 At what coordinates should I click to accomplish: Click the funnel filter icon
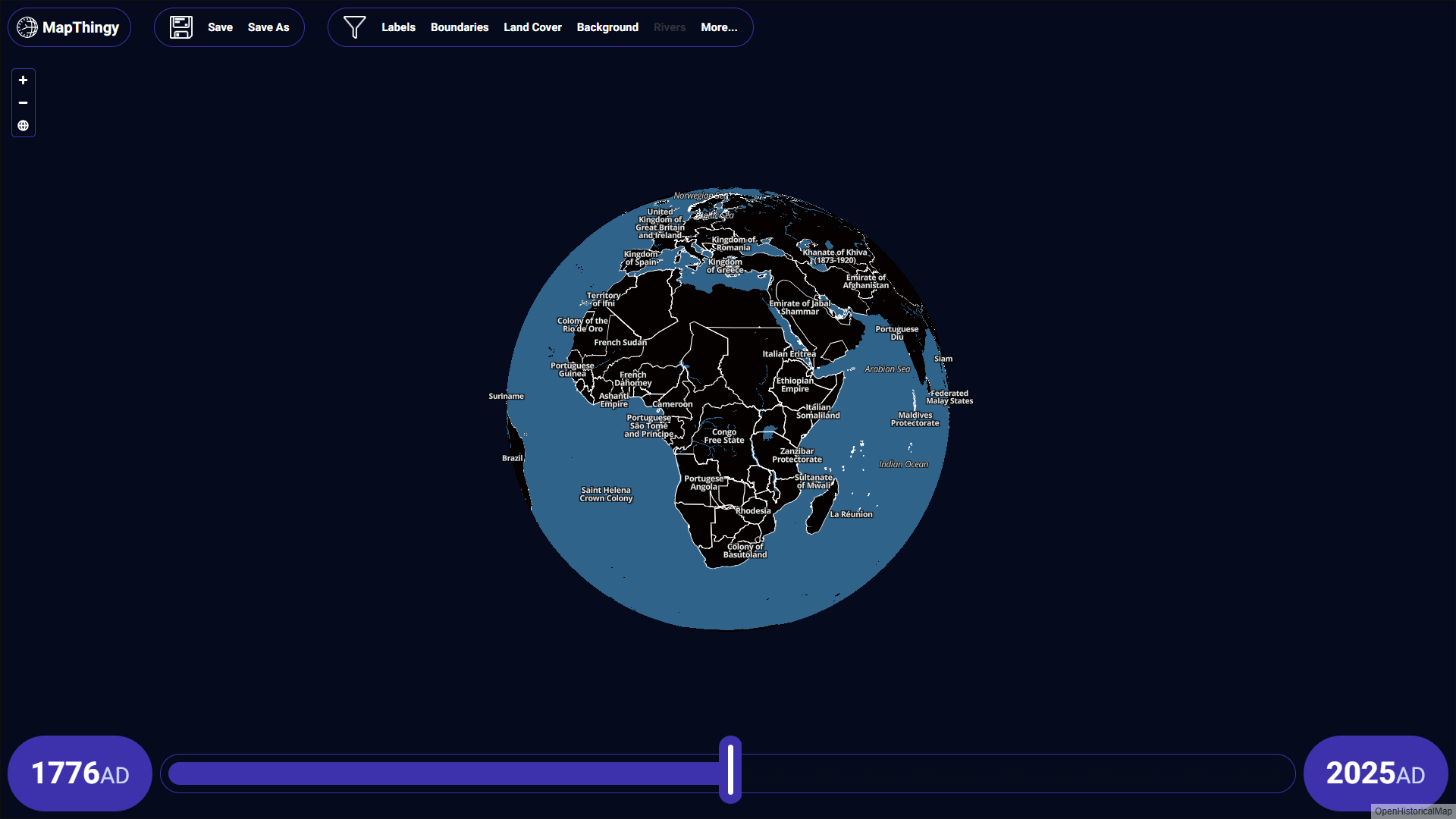pos(354,27)
